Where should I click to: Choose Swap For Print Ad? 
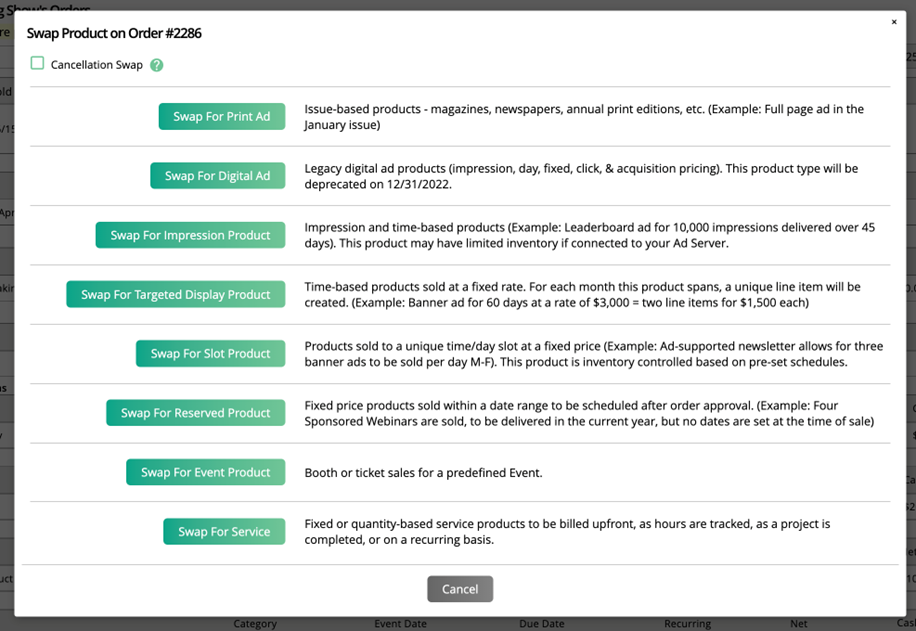tap(221, 116)
